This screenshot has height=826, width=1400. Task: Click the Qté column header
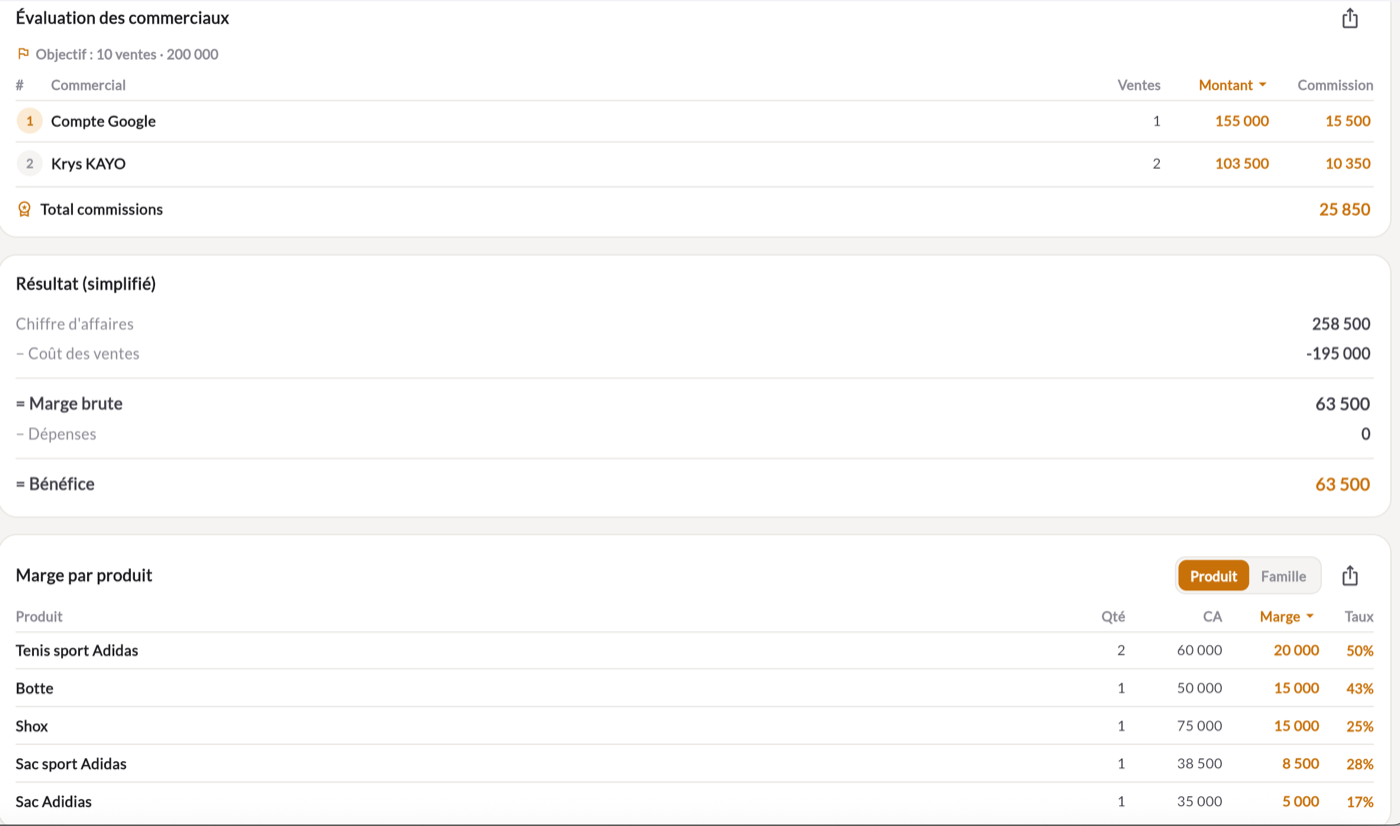click(x=1113, y=617)
